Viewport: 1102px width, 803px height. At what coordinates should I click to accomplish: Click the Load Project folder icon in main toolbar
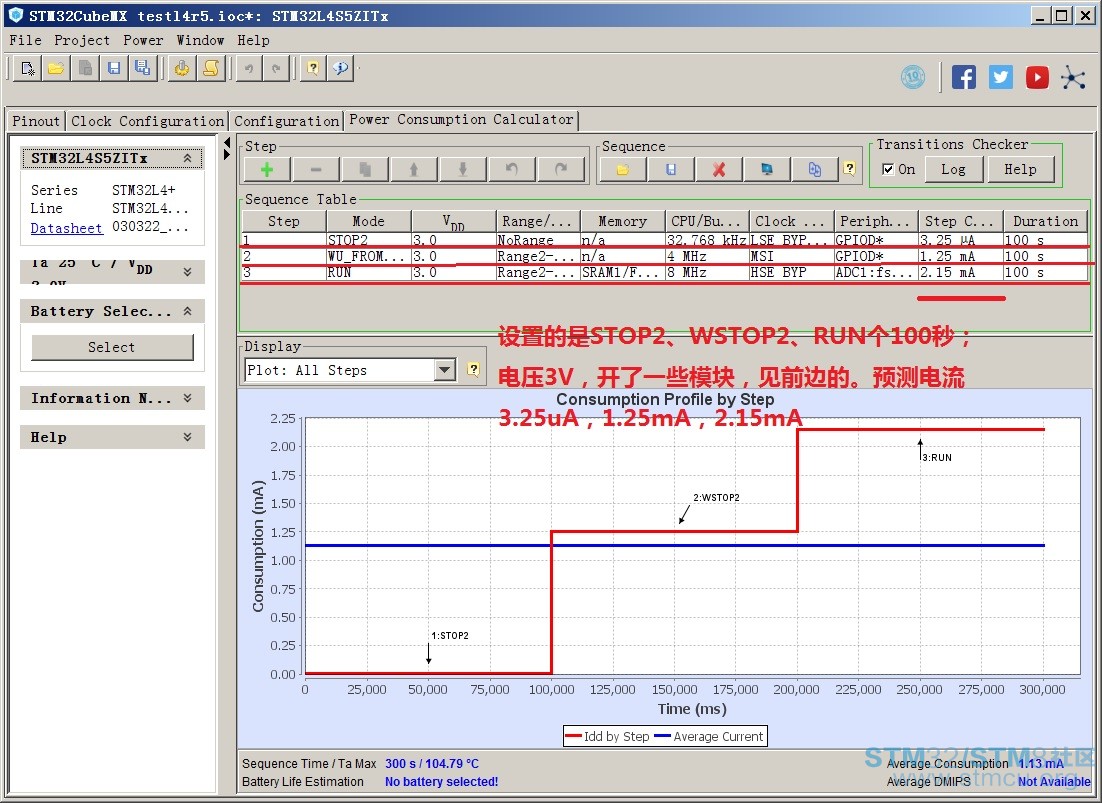click(x=56, y=68)
